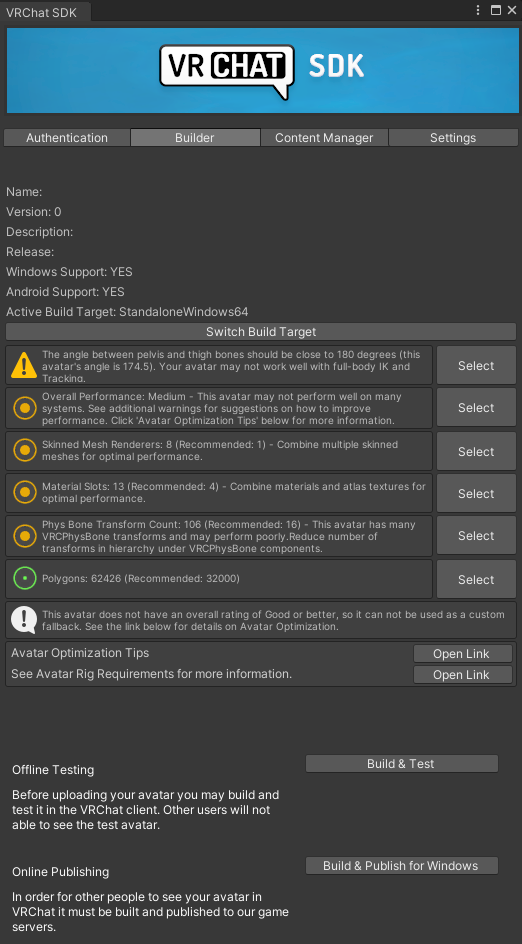
Task: Click the Overall Performance medium rating icon
Action: pyautogui.click(x=25, y=408)
